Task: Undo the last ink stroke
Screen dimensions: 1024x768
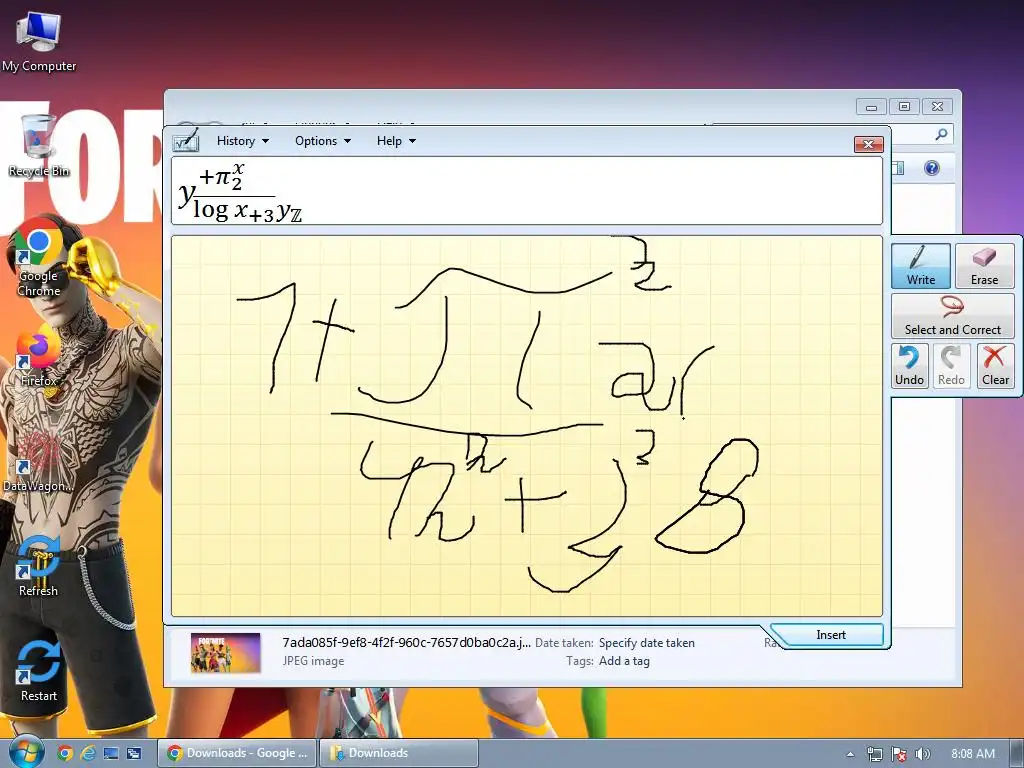Action: click(x=909, y=366)
